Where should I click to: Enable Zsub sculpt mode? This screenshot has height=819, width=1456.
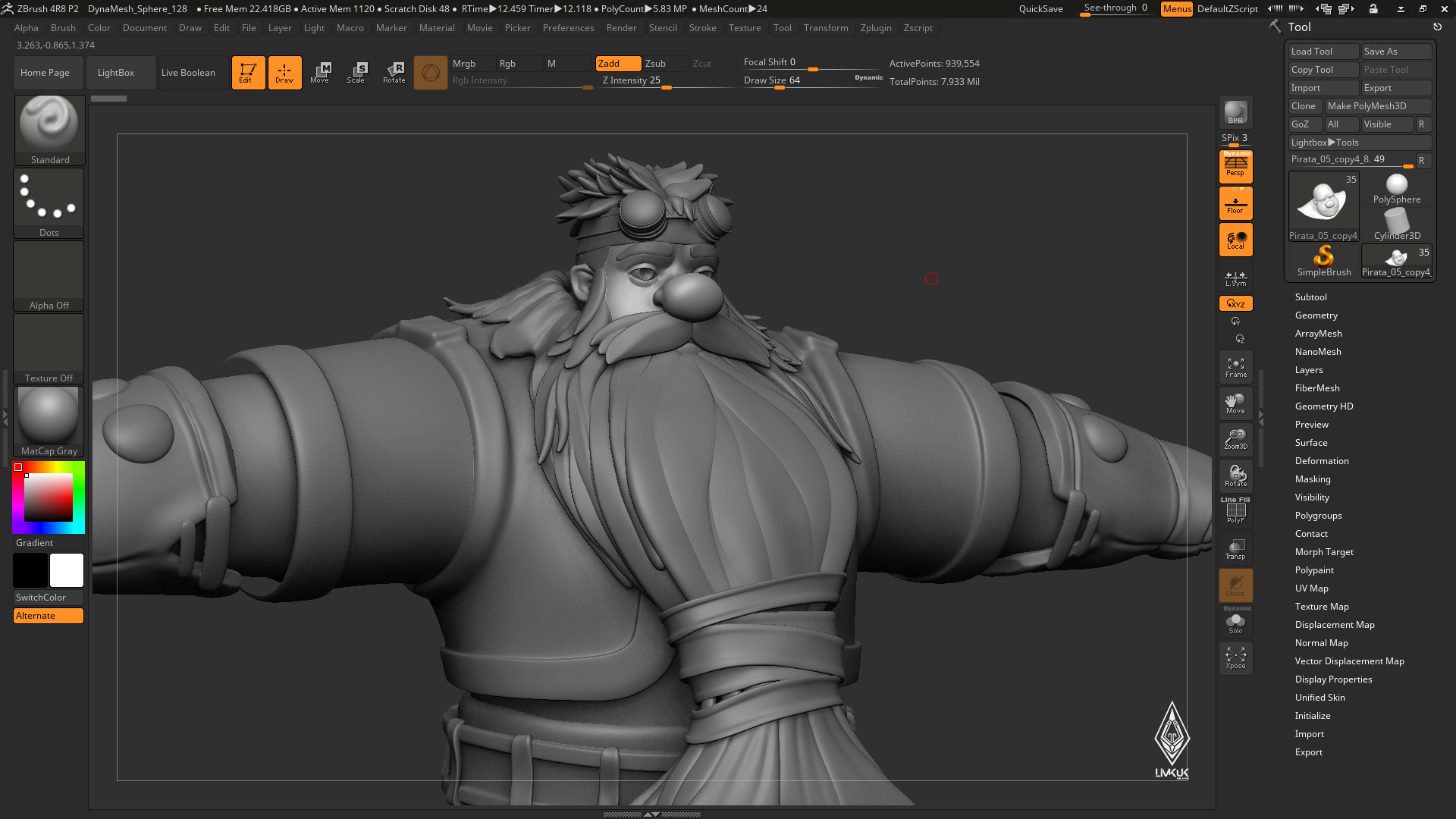(665, 64)
